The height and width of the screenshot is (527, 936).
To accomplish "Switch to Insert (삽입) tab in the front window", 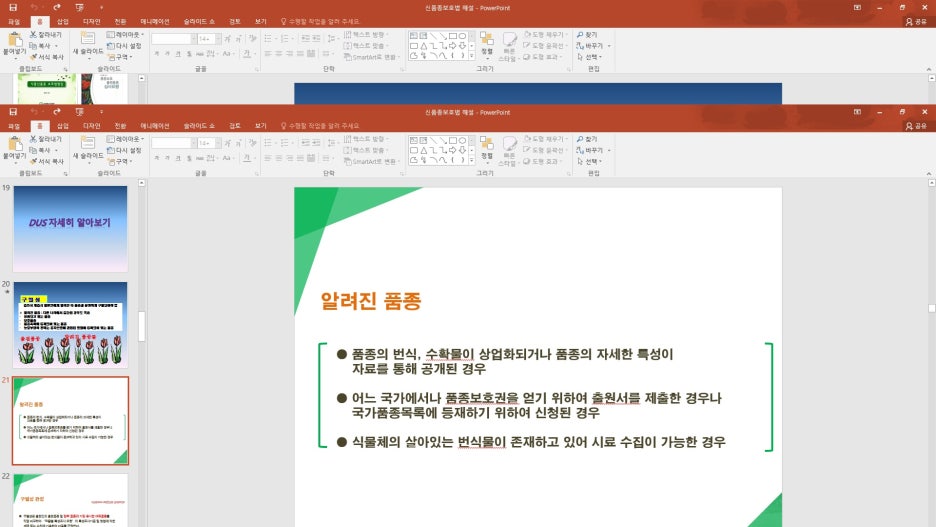I will [63, 126].
